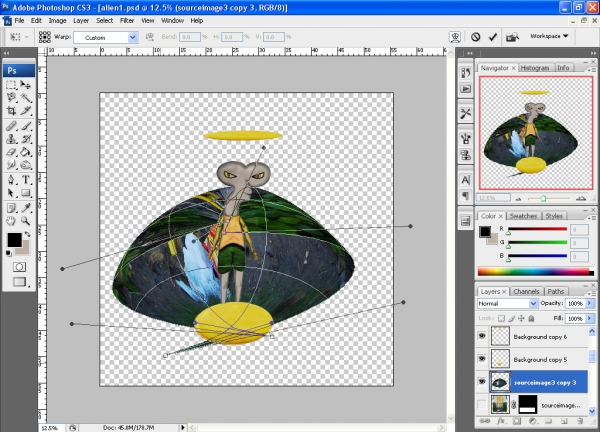The width and height of the screenshot is (600, 432).
Task: Cancel the warp transform
Action: [x=475, y=37]
